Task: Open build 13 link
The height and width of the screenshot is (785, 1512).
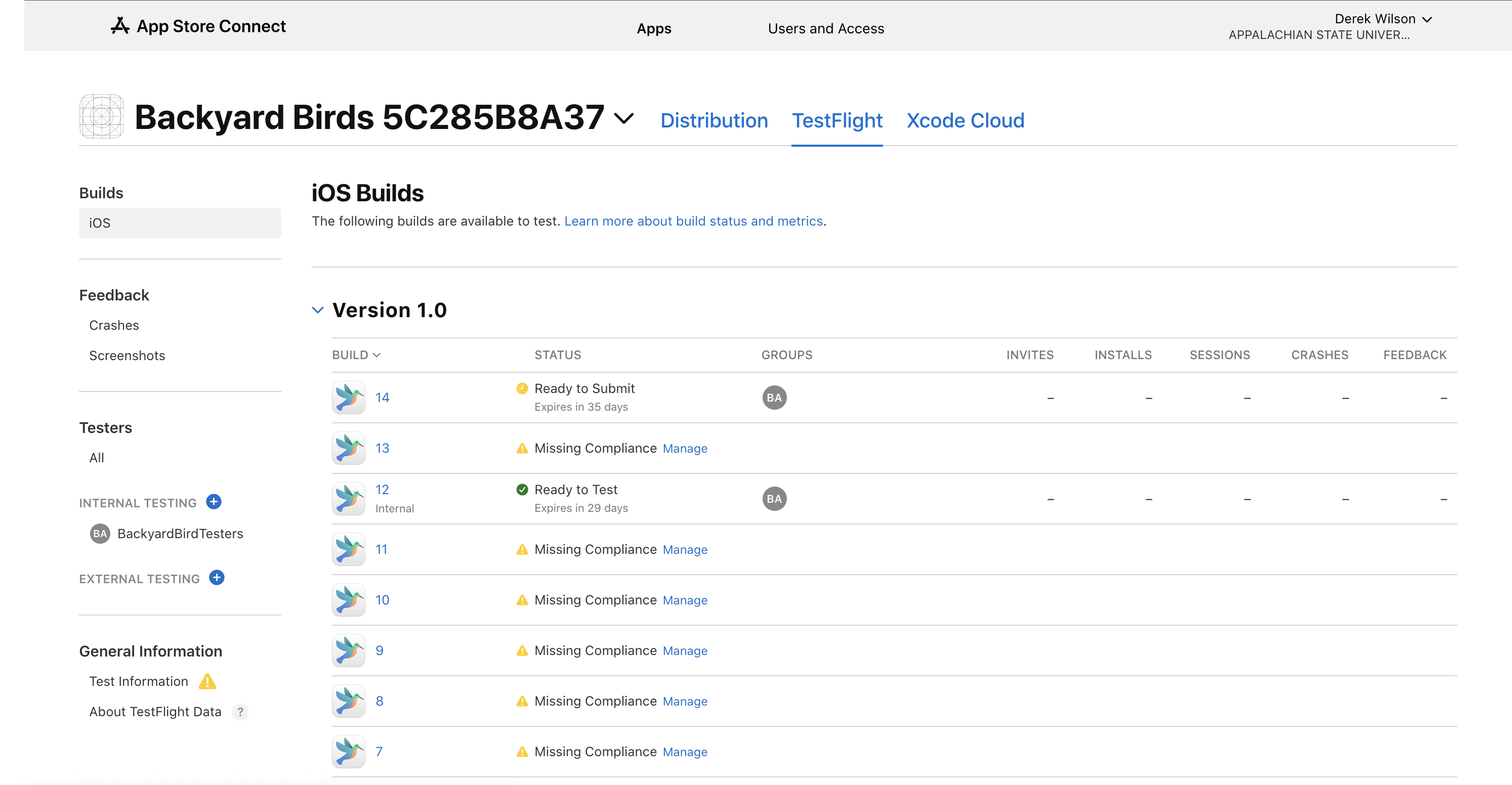Action: pos(382,448)
